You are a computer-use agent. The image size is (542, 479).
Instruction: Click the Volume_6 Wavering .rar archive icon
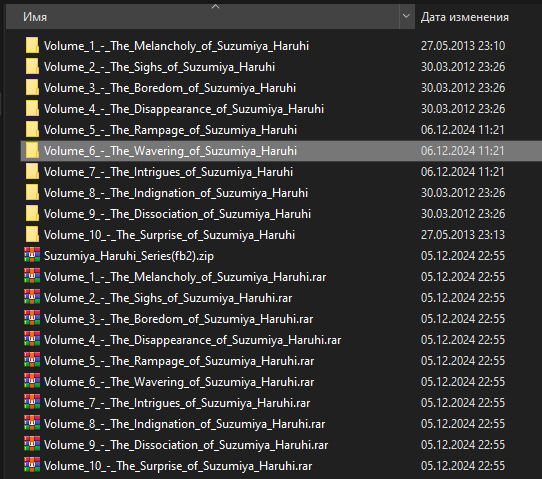pos(32,382)
